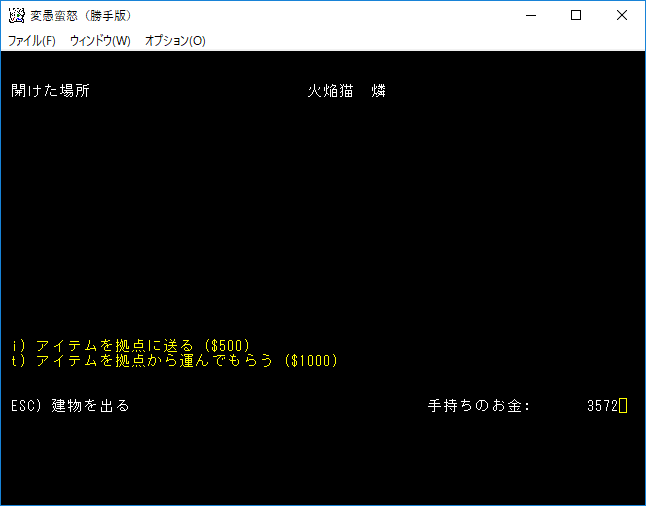The height and width of the screenshot is (506, 646).
Task: Open the ファイル(F) menu
Action: pos(32,41)
